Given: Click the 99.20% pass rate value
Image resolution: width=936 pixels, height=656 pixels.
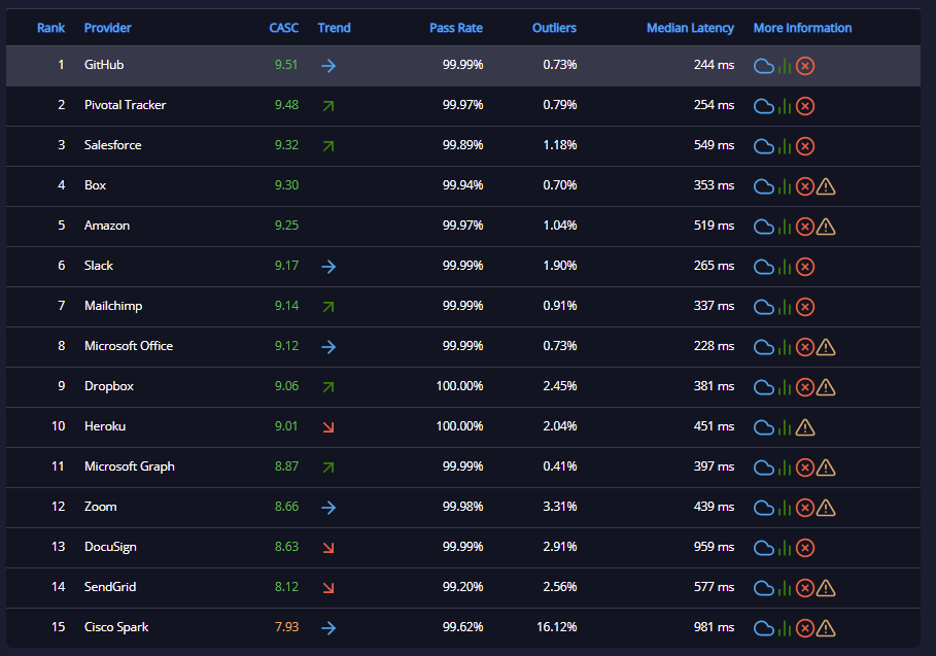Looking at the screenshot, I should coord(463,587).
